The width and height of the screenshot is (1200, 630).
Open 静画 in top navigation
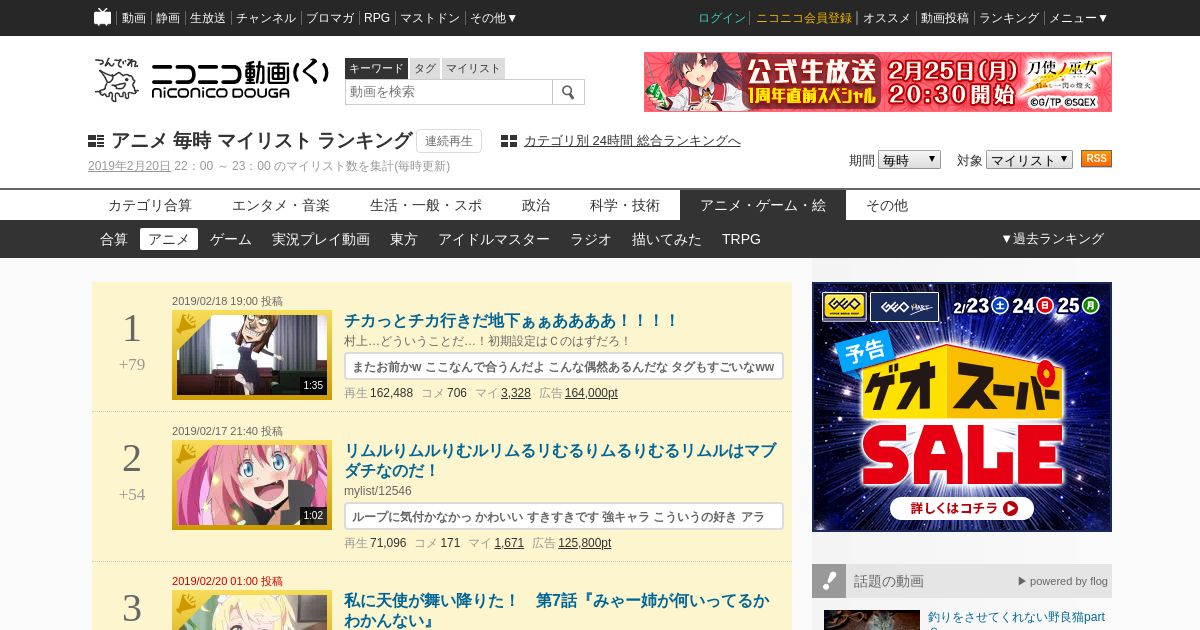click(168, 18)
